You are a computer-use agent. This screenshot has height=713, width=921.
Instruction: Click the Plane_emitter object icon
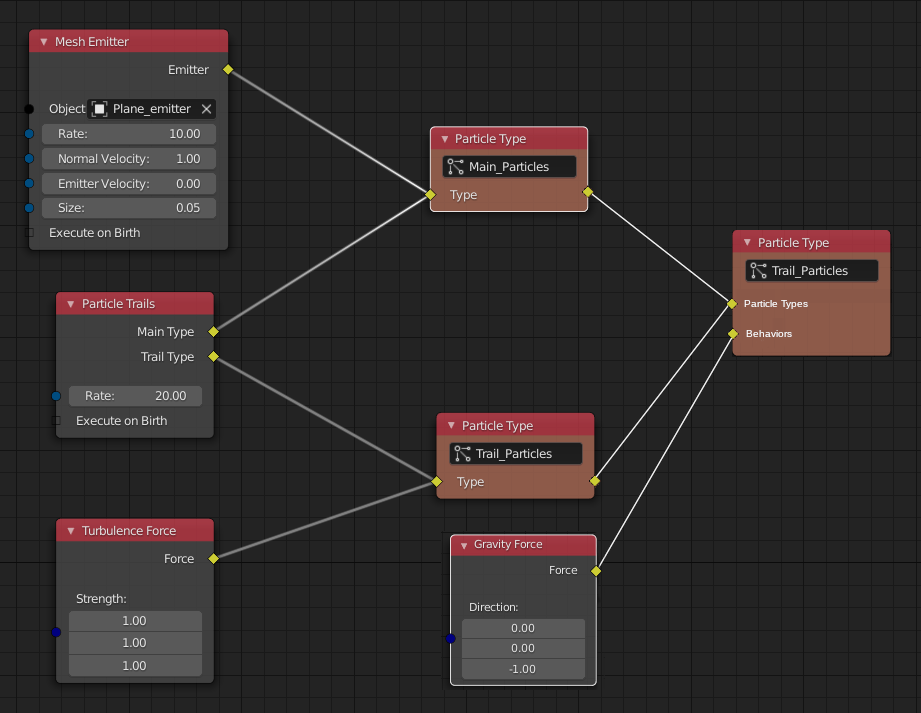(100, 109)
